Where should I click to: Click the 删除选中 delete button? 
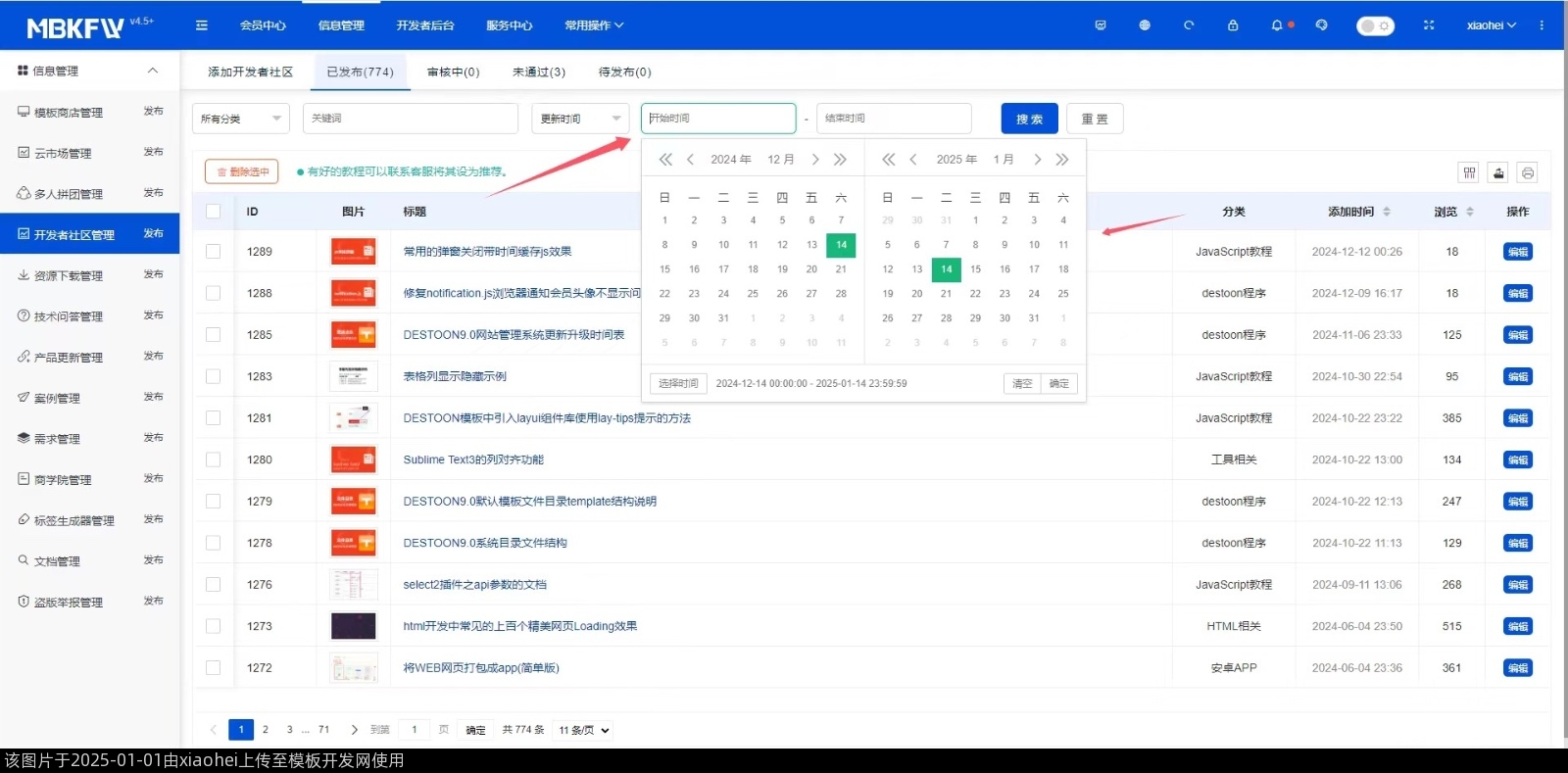pyautogui.click(x=242, y=171)
